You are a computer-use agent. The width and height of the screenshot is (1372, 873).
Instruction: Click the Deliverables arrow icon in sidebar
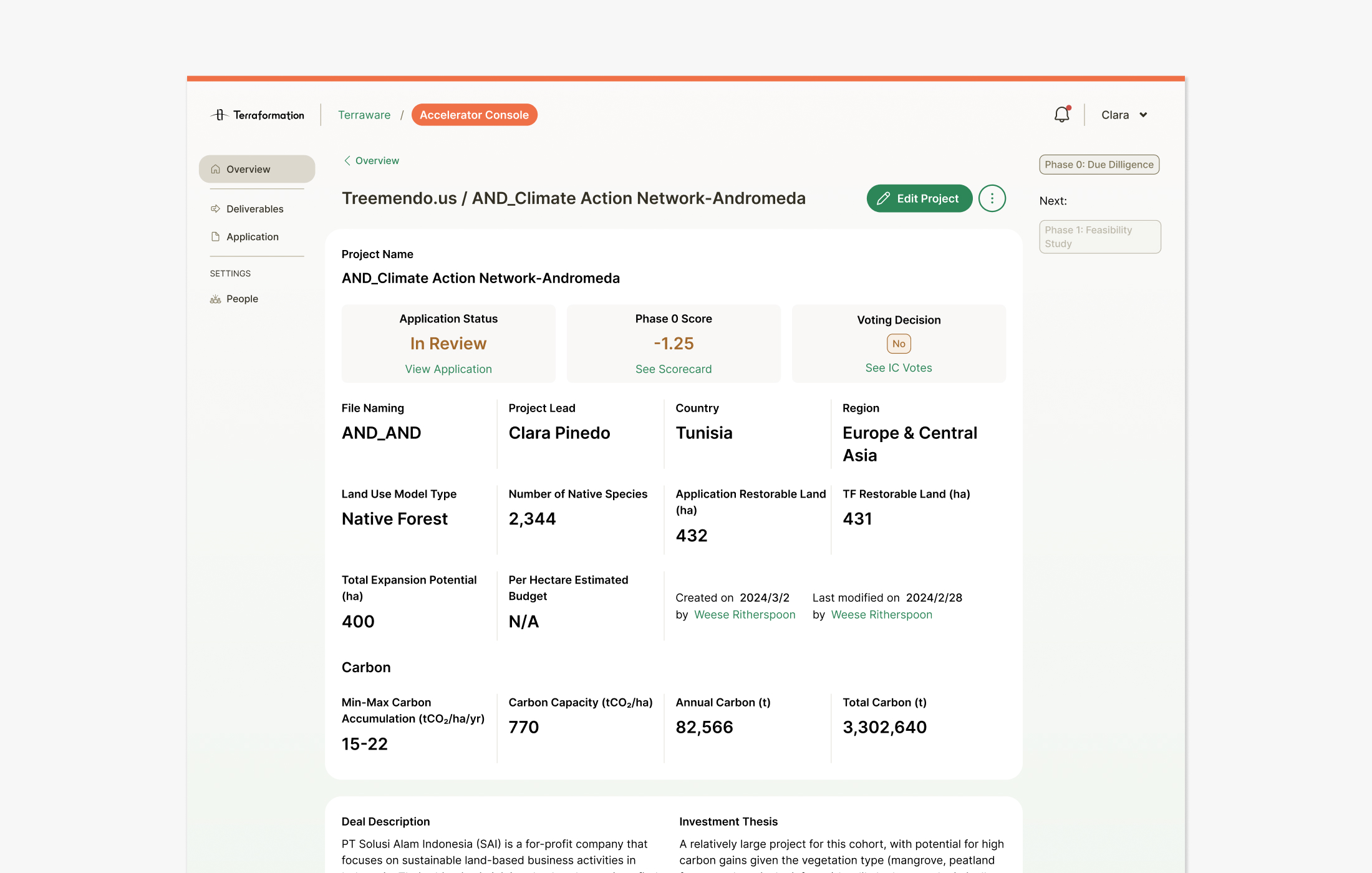[216, 209]
